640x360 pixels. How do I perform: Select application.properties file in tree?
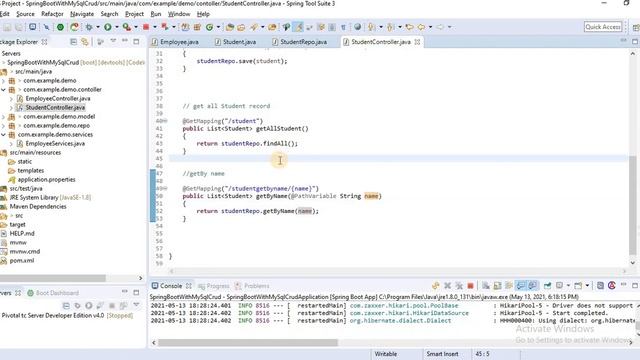46,180
